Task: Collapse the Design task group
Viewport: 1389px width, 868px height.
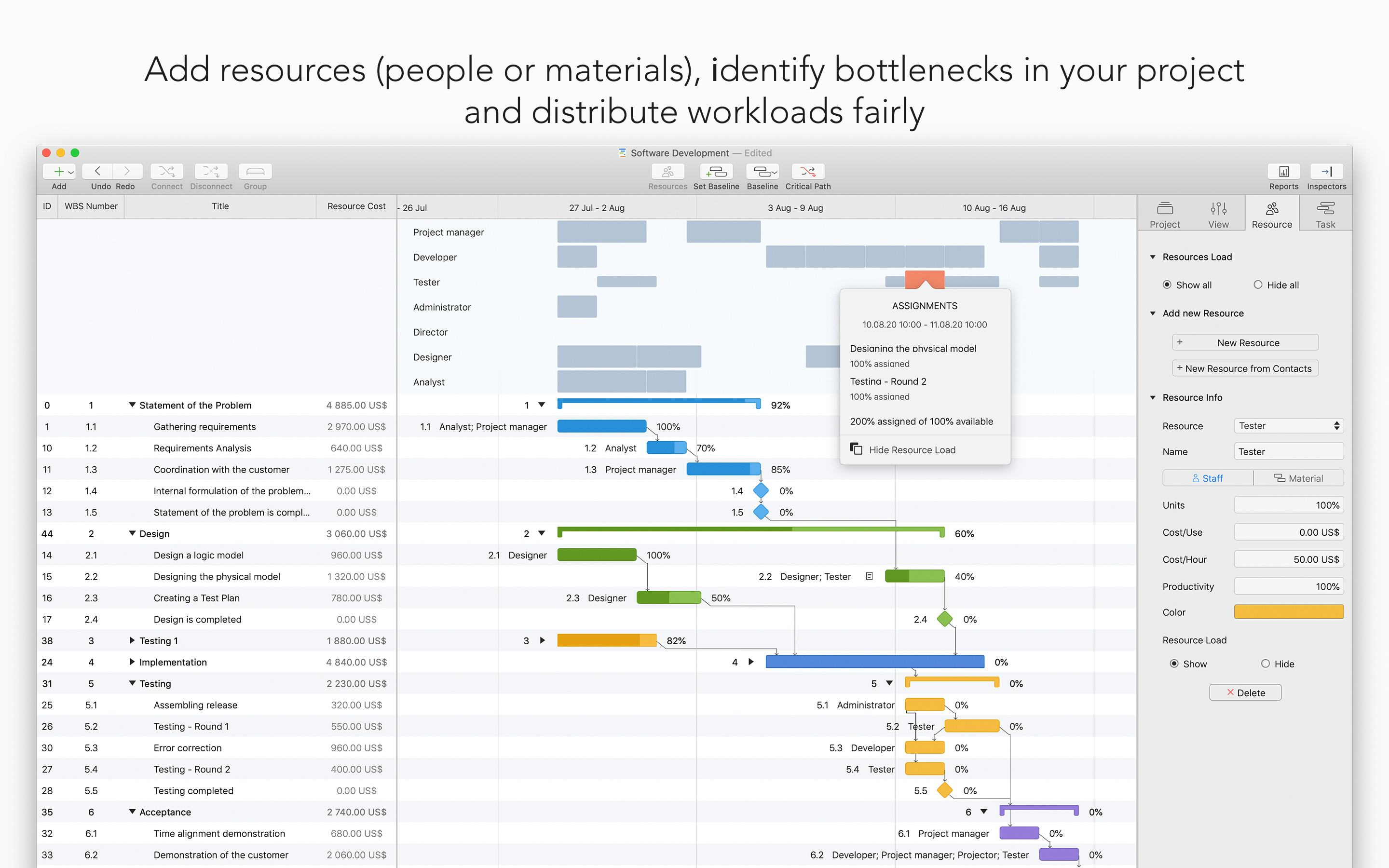Action: (132, 533)
